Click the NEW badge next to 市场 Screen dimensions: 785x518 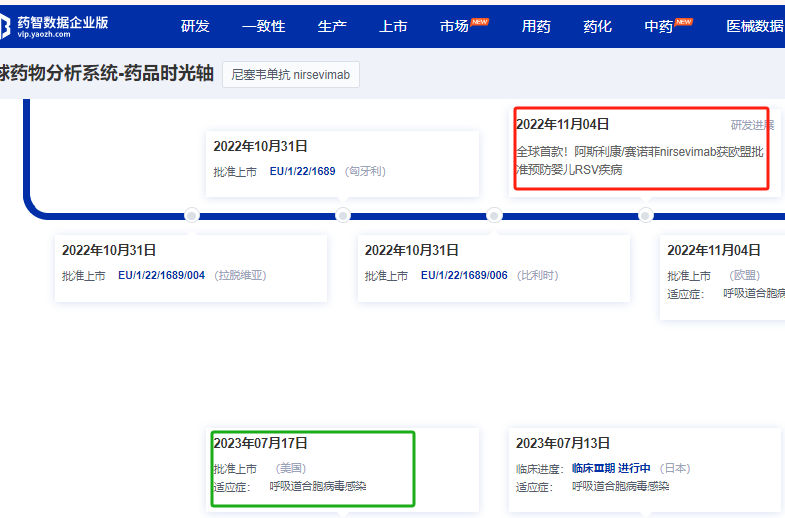coord(480,22)
